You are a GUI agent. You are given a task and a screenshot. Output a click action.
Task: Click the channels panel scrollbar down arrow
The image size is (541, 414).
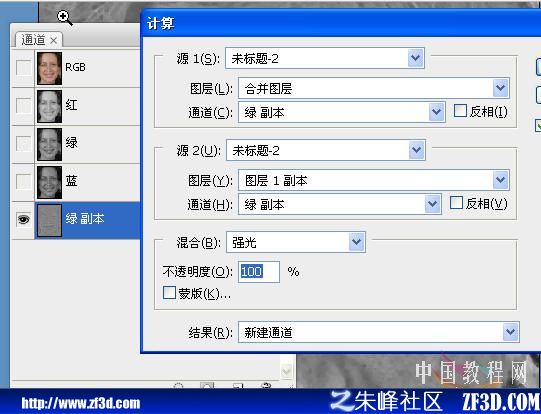point(287,372)
